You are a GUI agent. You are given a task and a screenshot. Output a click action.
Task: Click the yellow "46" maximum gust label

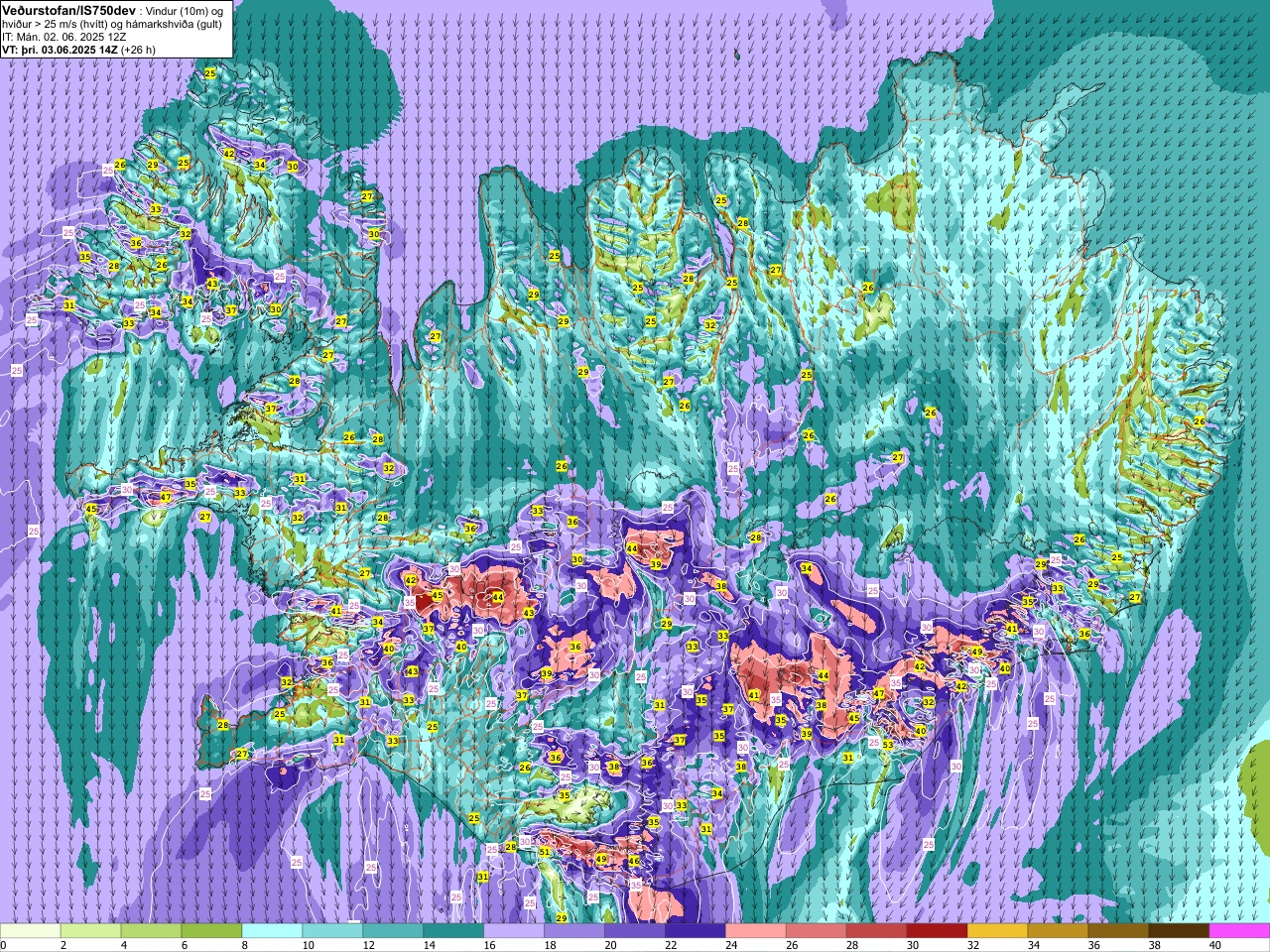point(634,861)
